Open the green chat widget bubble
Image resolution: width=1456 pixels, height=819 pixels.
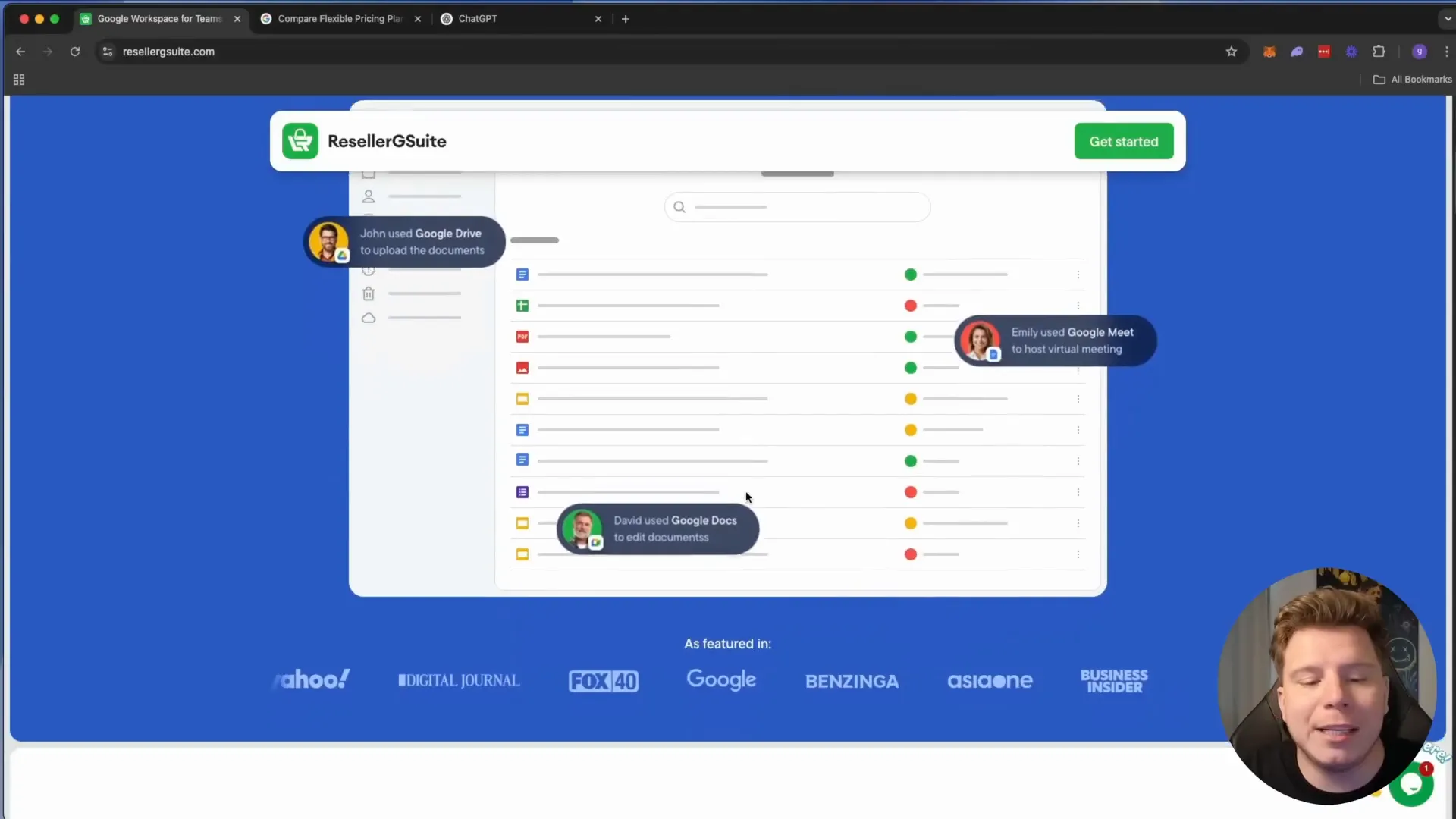tap(1411, 786)
